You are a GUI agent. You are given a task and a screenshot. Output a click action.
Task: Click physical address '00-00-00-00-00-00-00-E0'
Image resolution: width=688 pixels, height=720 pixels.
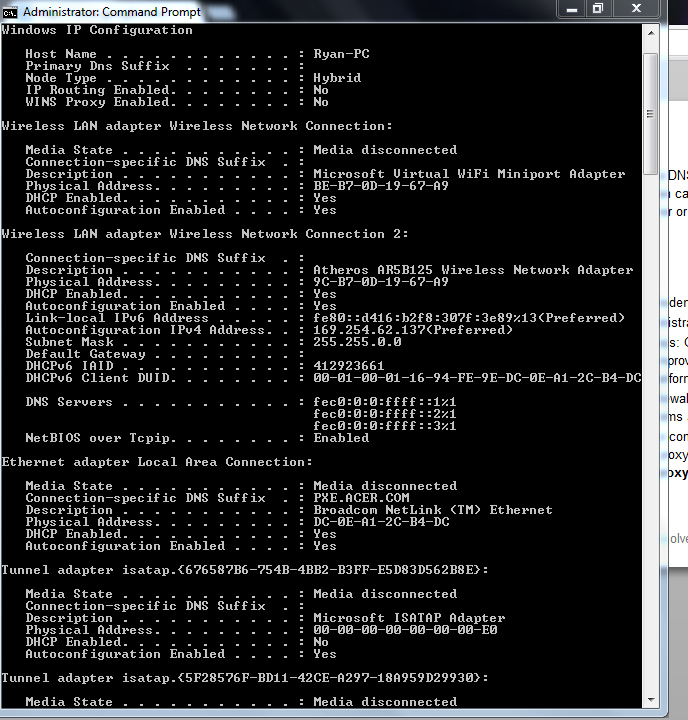[405, 630]
